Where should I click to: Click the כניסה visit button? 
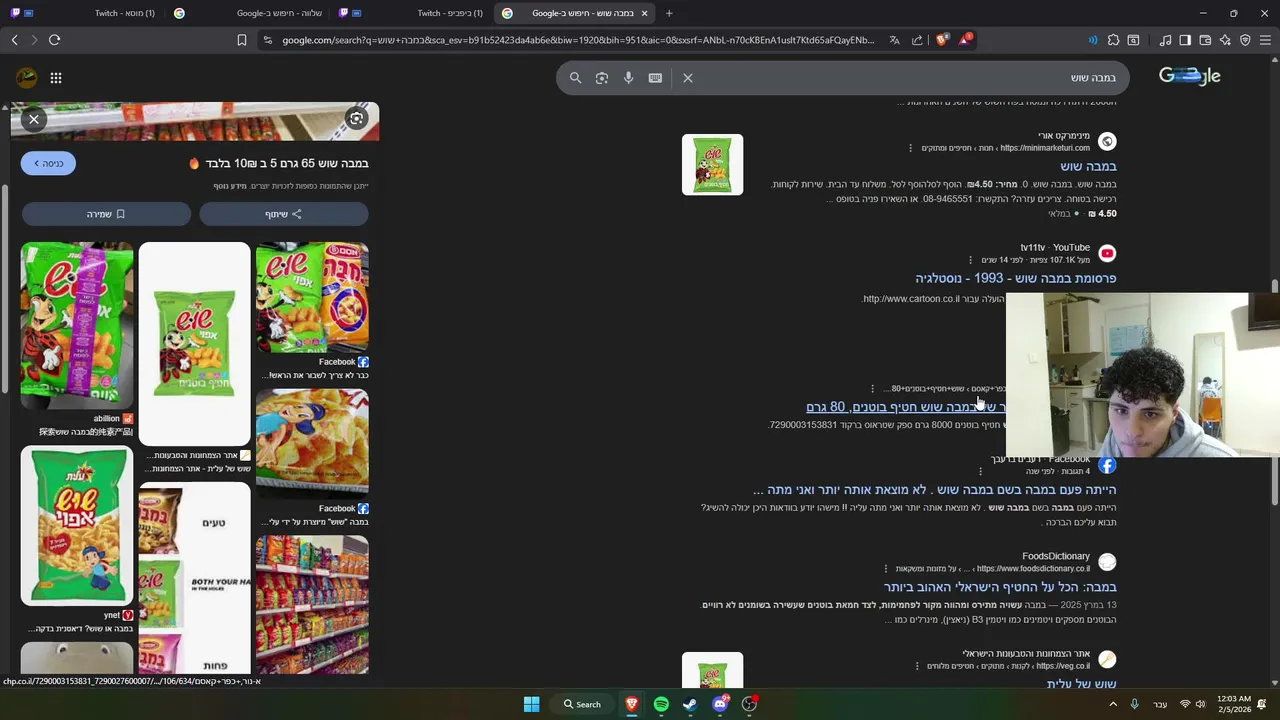(48, 163)
